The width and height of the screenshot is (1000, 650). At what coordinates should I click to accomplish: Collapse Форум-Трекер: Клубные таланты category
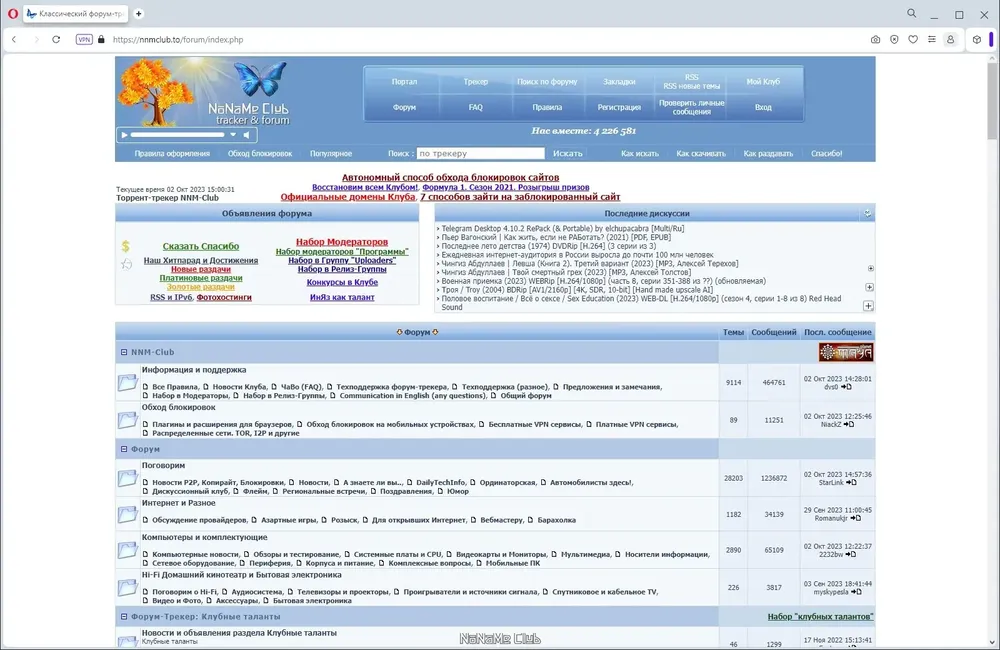[124, 617]
